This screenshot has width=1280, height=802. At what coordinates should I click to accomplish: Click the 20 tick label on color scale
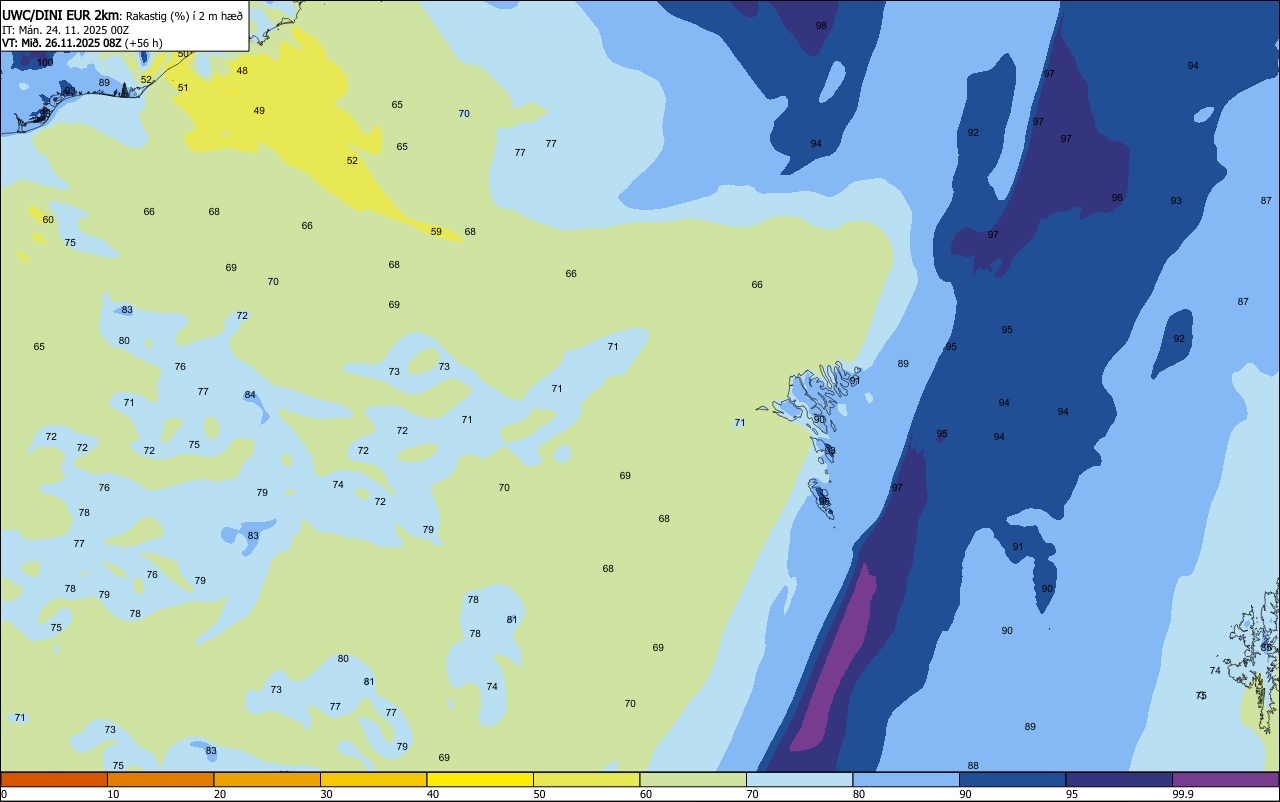[x=220, y=794]
